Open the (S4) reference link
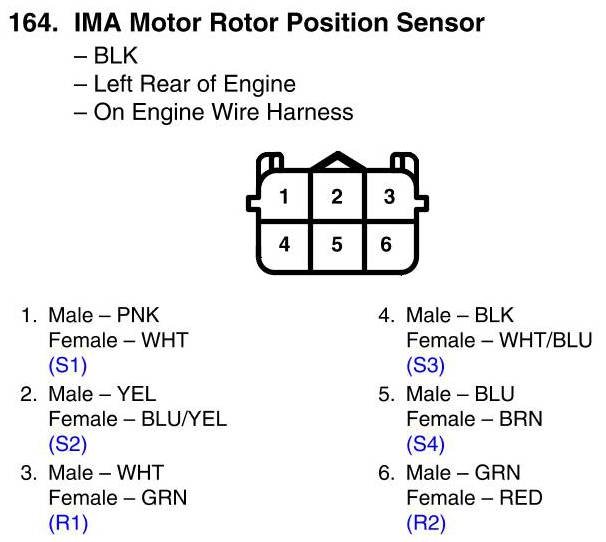Viewport: 606px width, 542px height. 425,444
